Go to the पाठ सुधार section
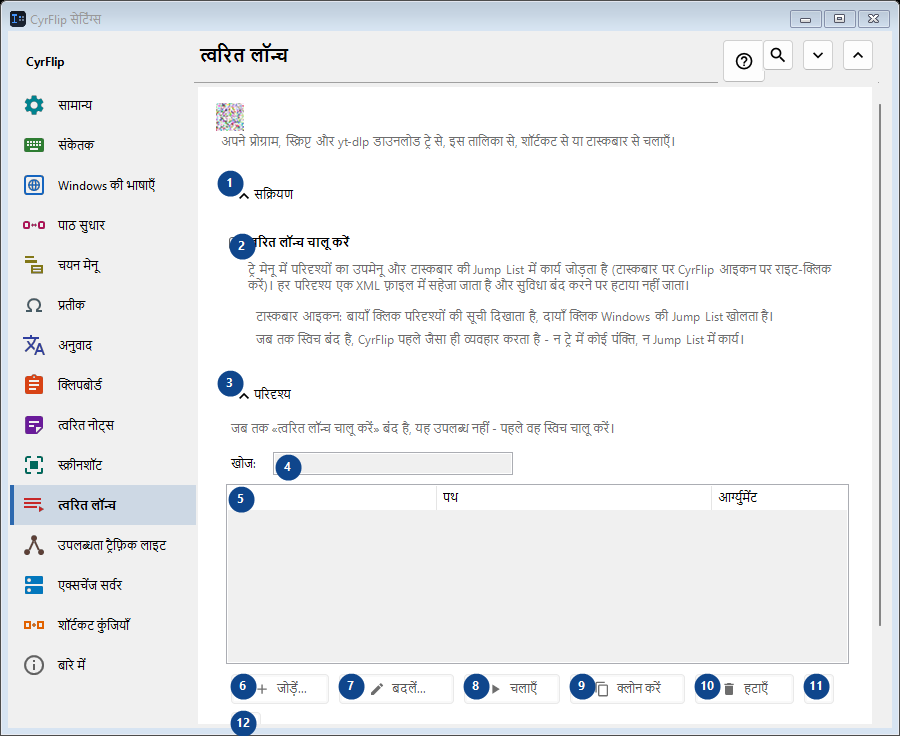 pyautogui.click(x=103, y=225)
